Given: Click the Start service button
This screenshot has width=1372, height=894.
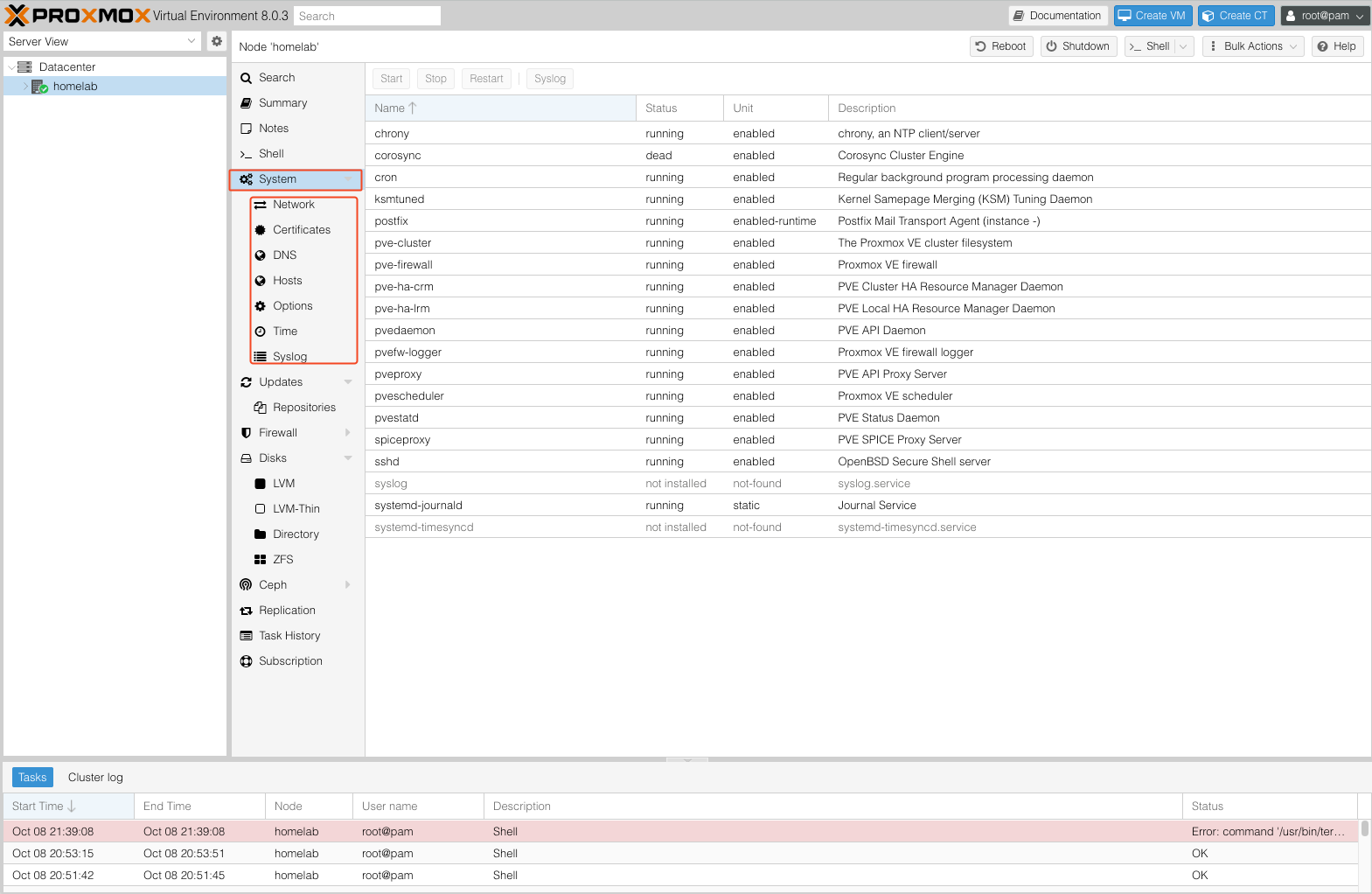Looking at the screenshot, I should click(391, 79).
